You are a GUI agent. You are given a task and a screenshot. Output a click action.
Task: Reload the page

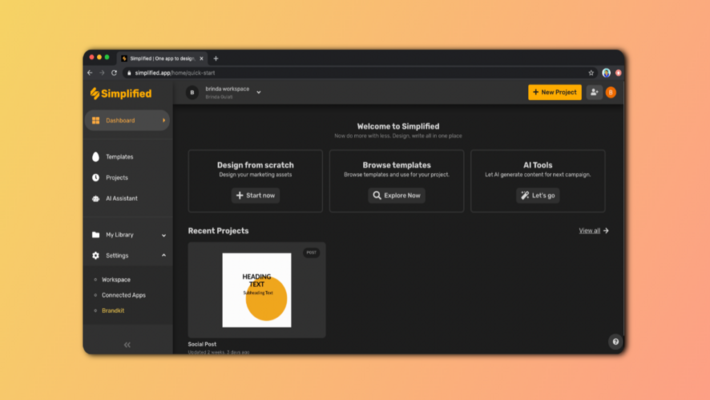(x=114, y=73)
